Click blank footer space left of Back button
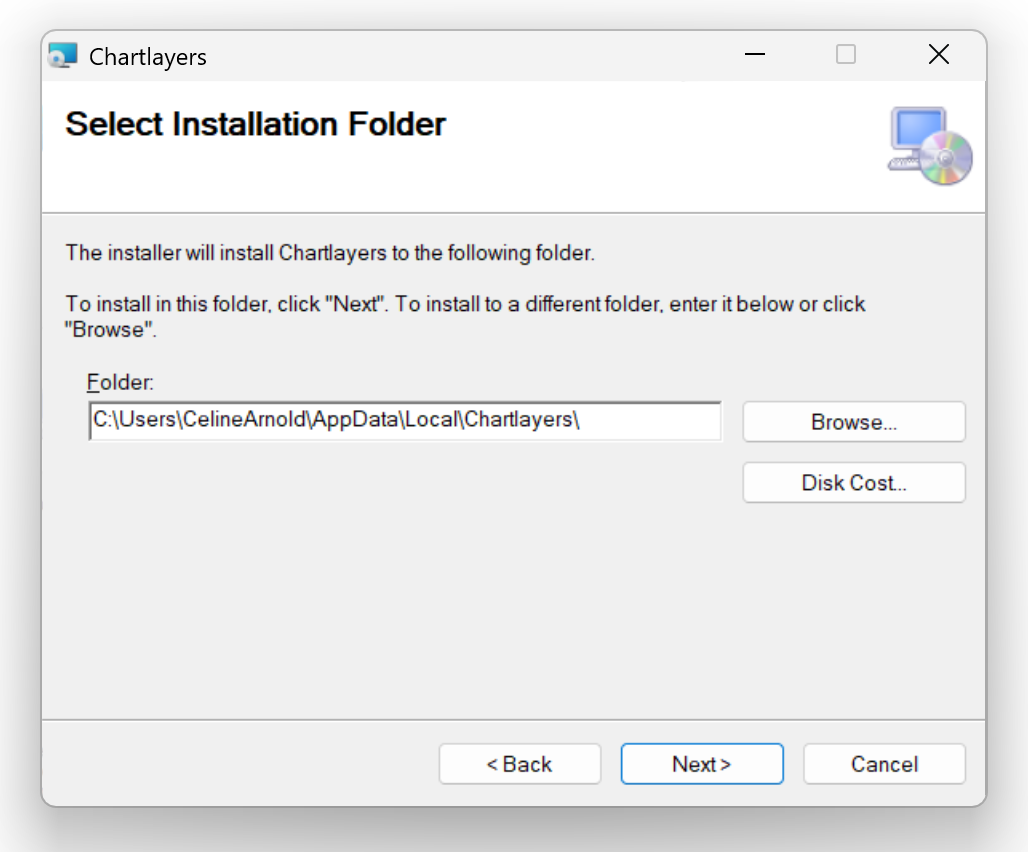The width and height of the screenshot is (1028, 852). (240, 764)
